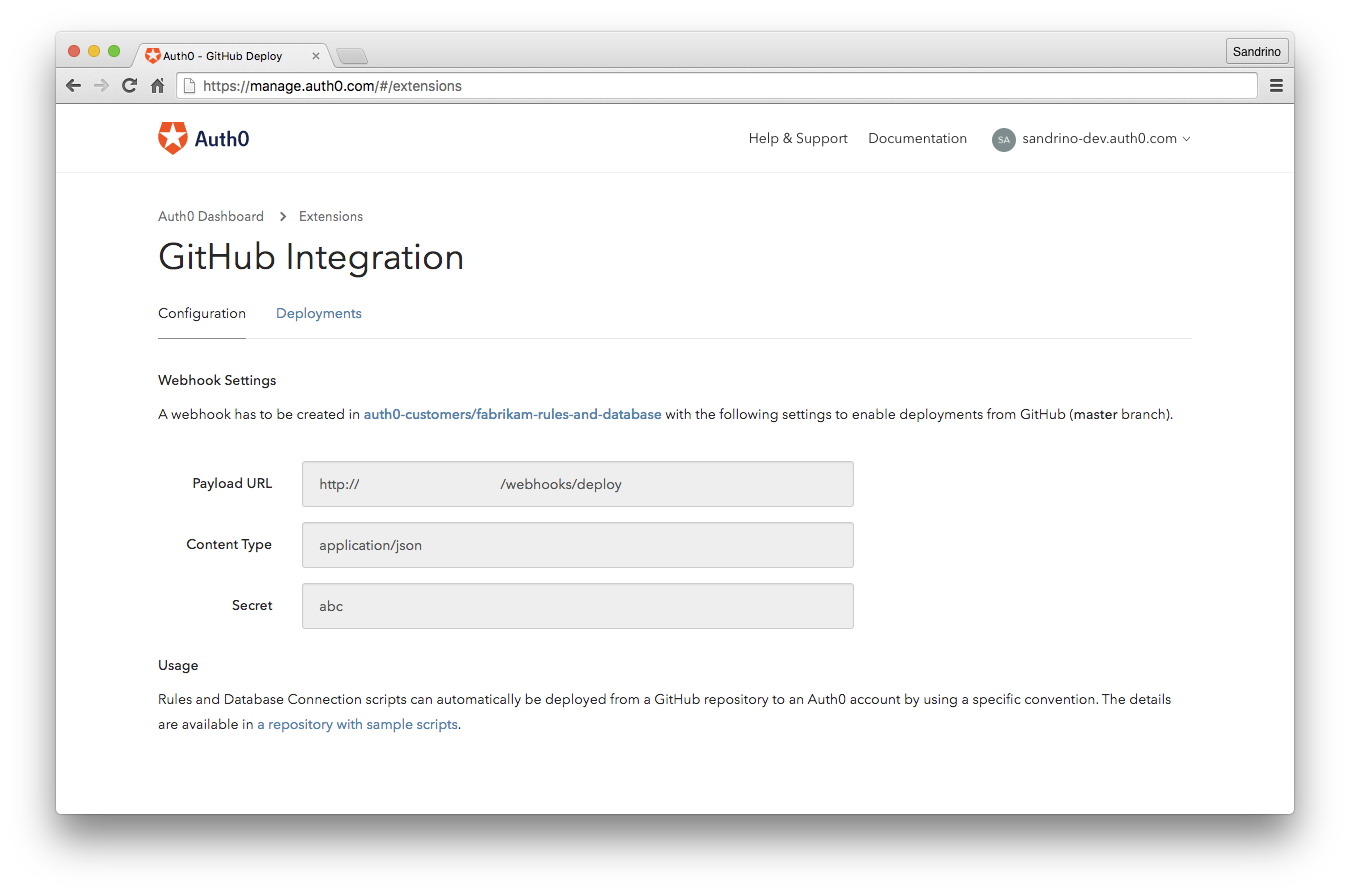Click the forward navigation arrow
The height and width of the screenshot is (894, 1350).
101,85
